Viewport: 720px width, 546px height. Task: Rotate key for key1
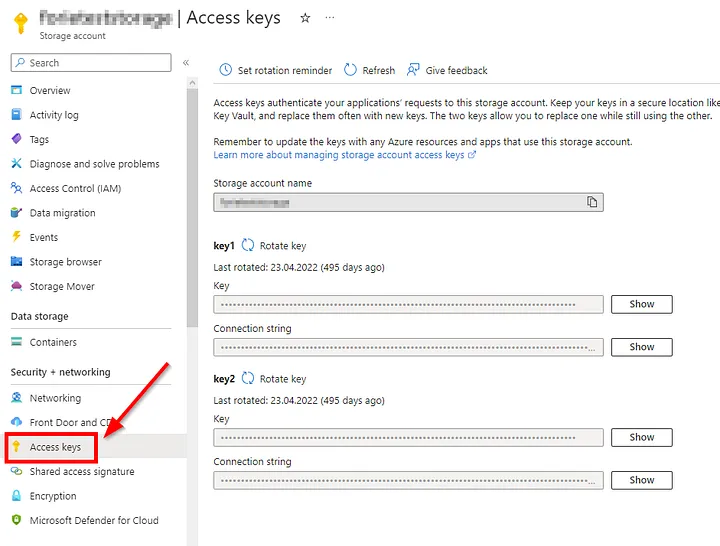pyautogui.click(x=274, y=246)
